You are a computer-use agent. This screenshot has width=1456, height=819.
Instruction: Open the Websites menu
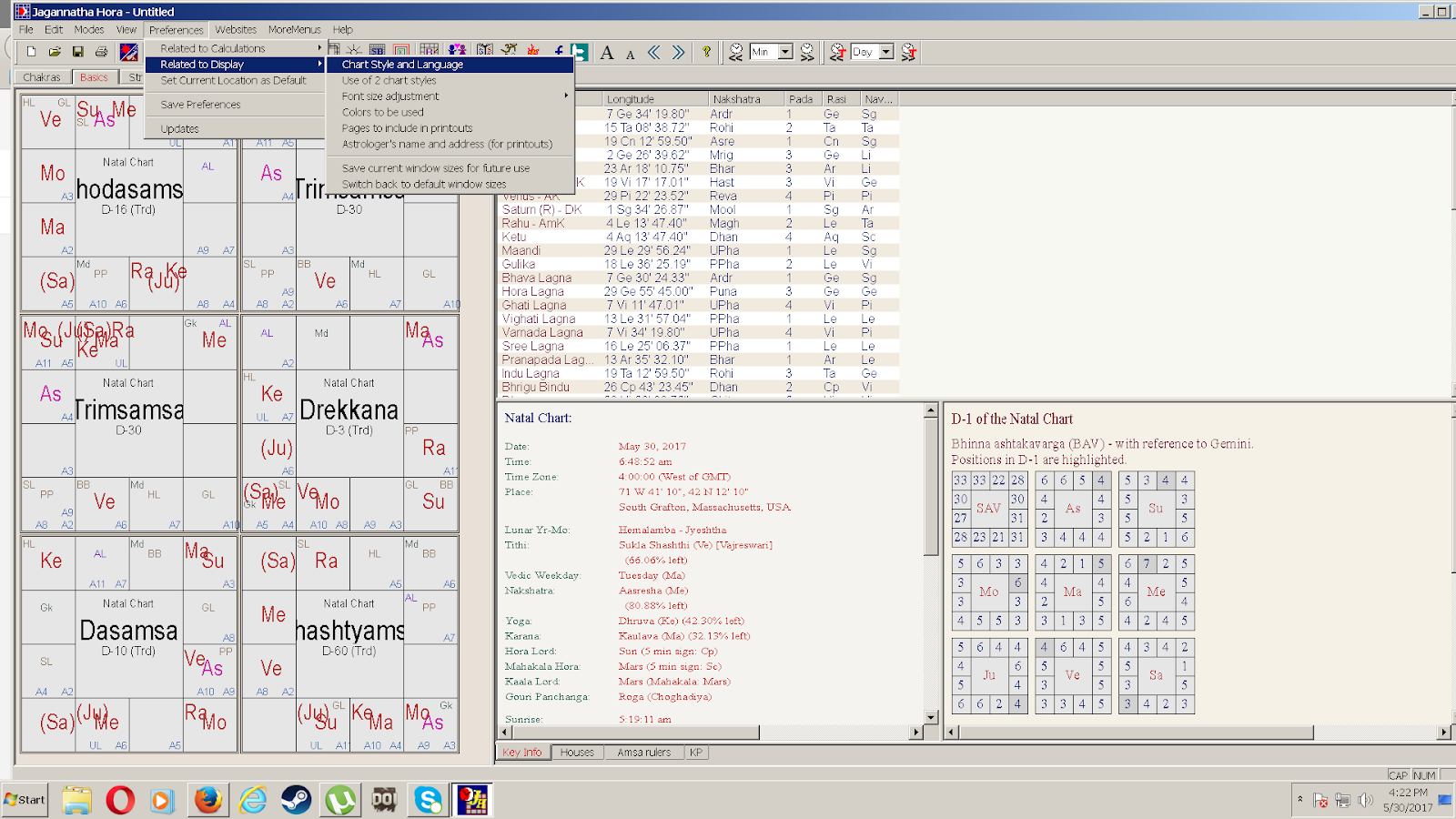click(x=236, y=29)
